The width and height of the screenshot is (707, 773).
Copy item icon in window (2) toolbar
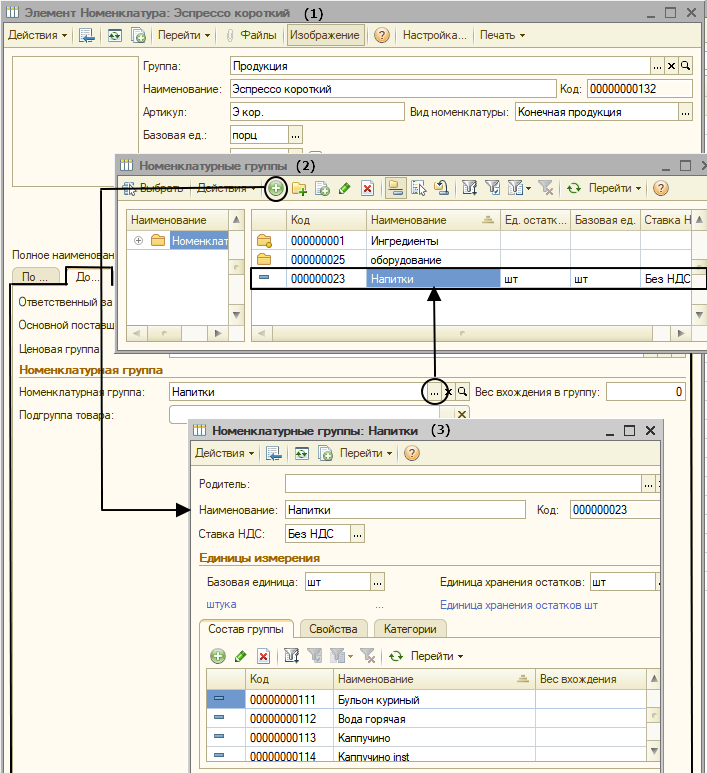322,188
